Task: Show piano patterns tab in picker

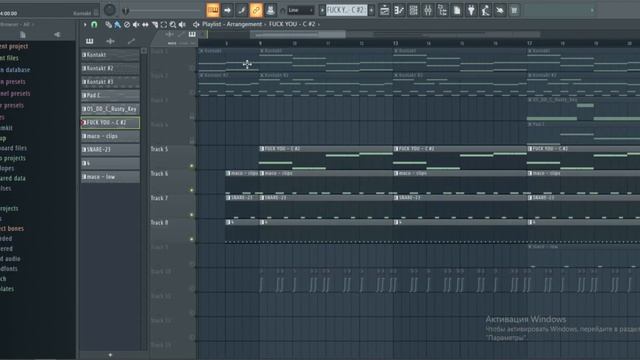Action: pos(89,41)
